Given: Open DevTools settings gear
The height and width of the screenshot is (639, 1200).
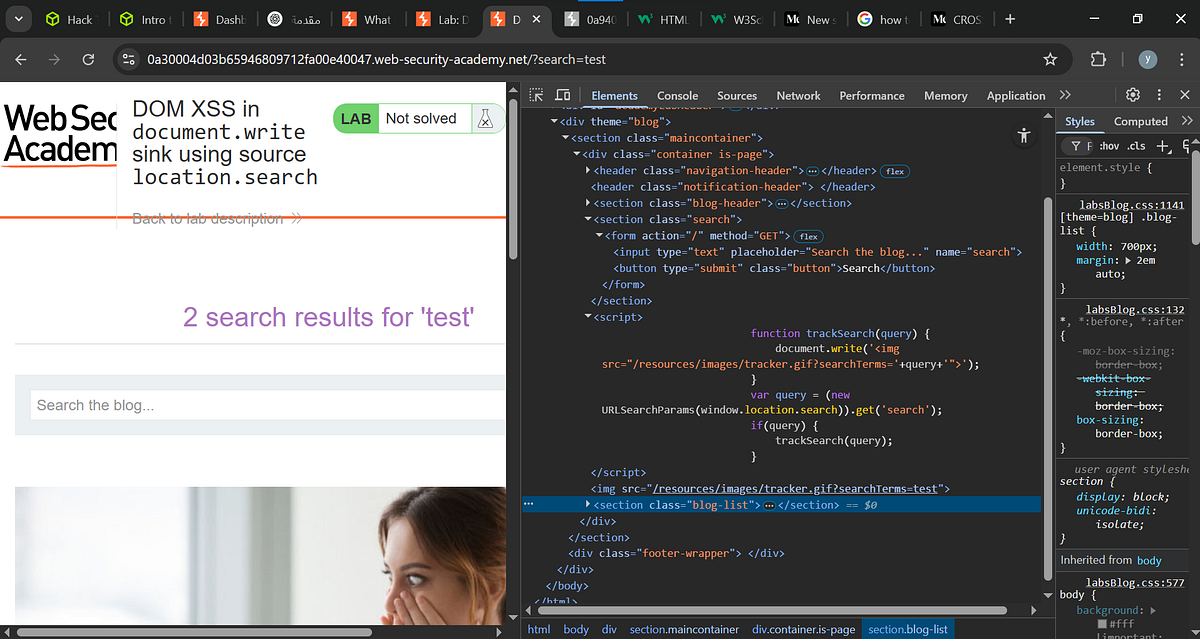Looking at the screenshot, I should [1133, 95].
